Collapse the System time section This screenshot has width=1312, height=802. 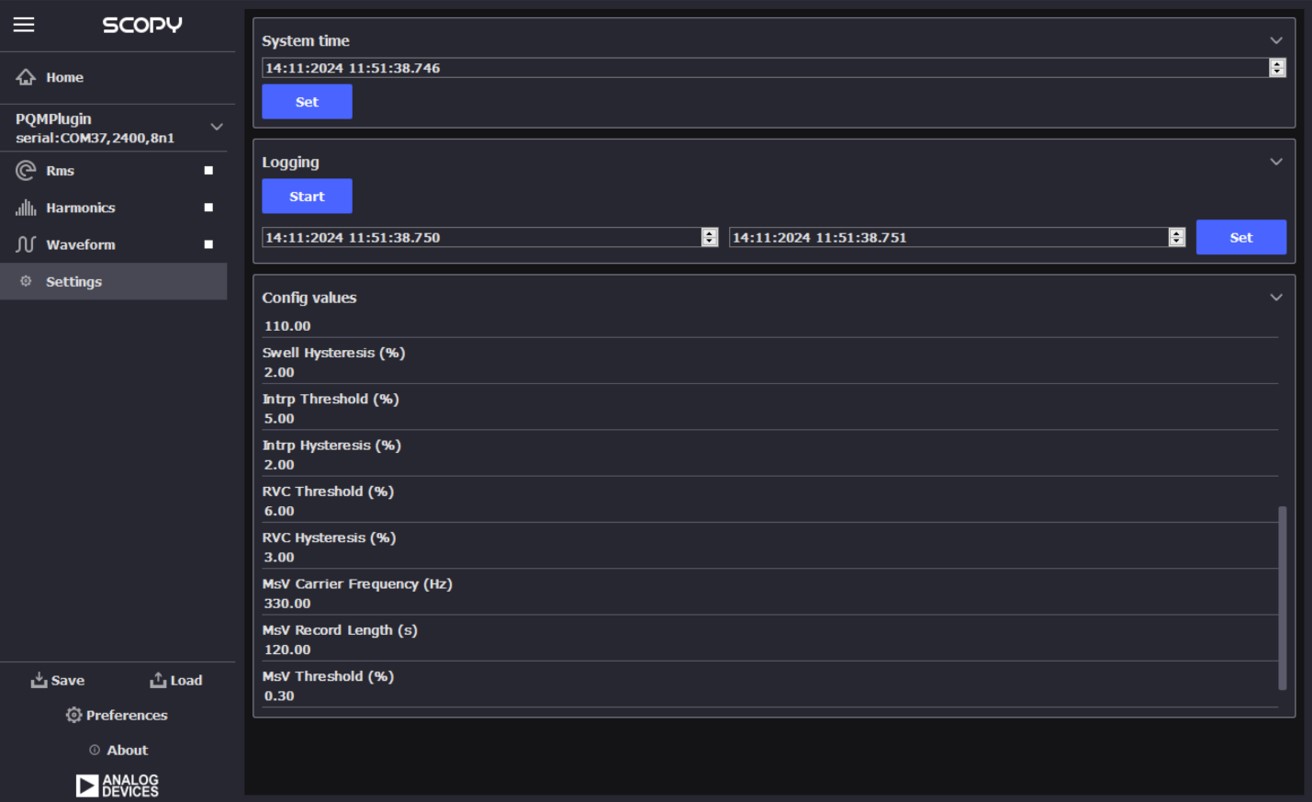click(1275, 41)
